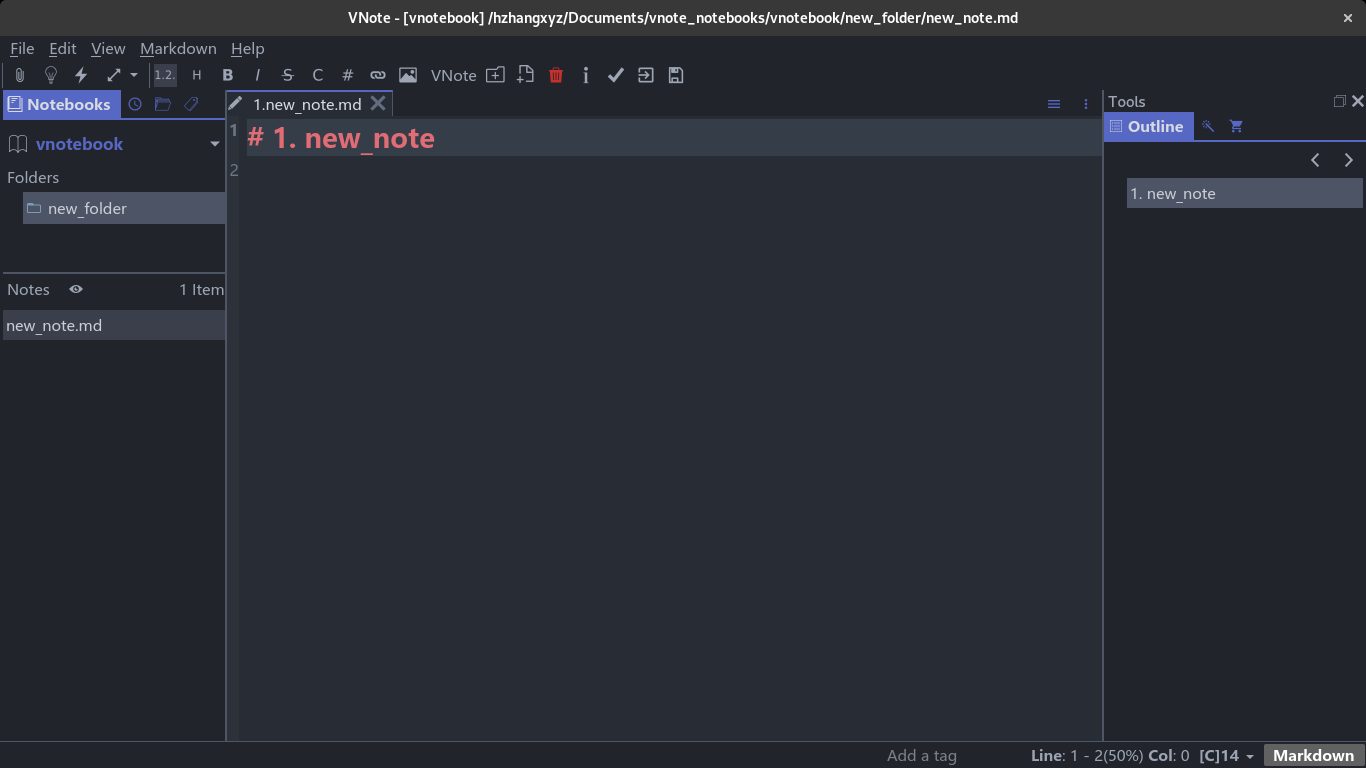The height and width of the screenshot is (768, 1366).
Task: Click the Add a tag field
Action: pyautogui.click(x=921, y=755)
